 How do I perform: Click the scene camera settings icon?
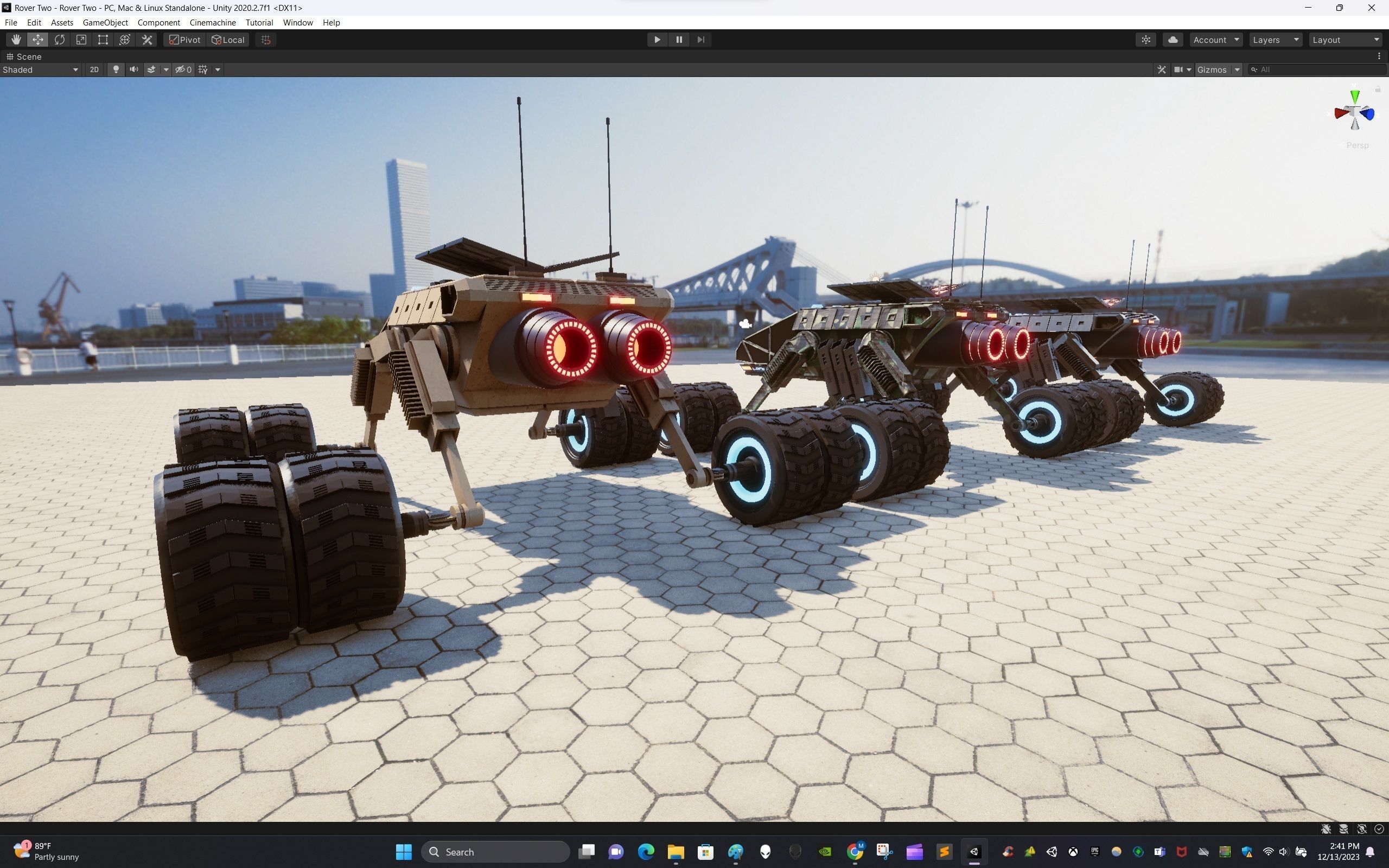(1178, 69)
